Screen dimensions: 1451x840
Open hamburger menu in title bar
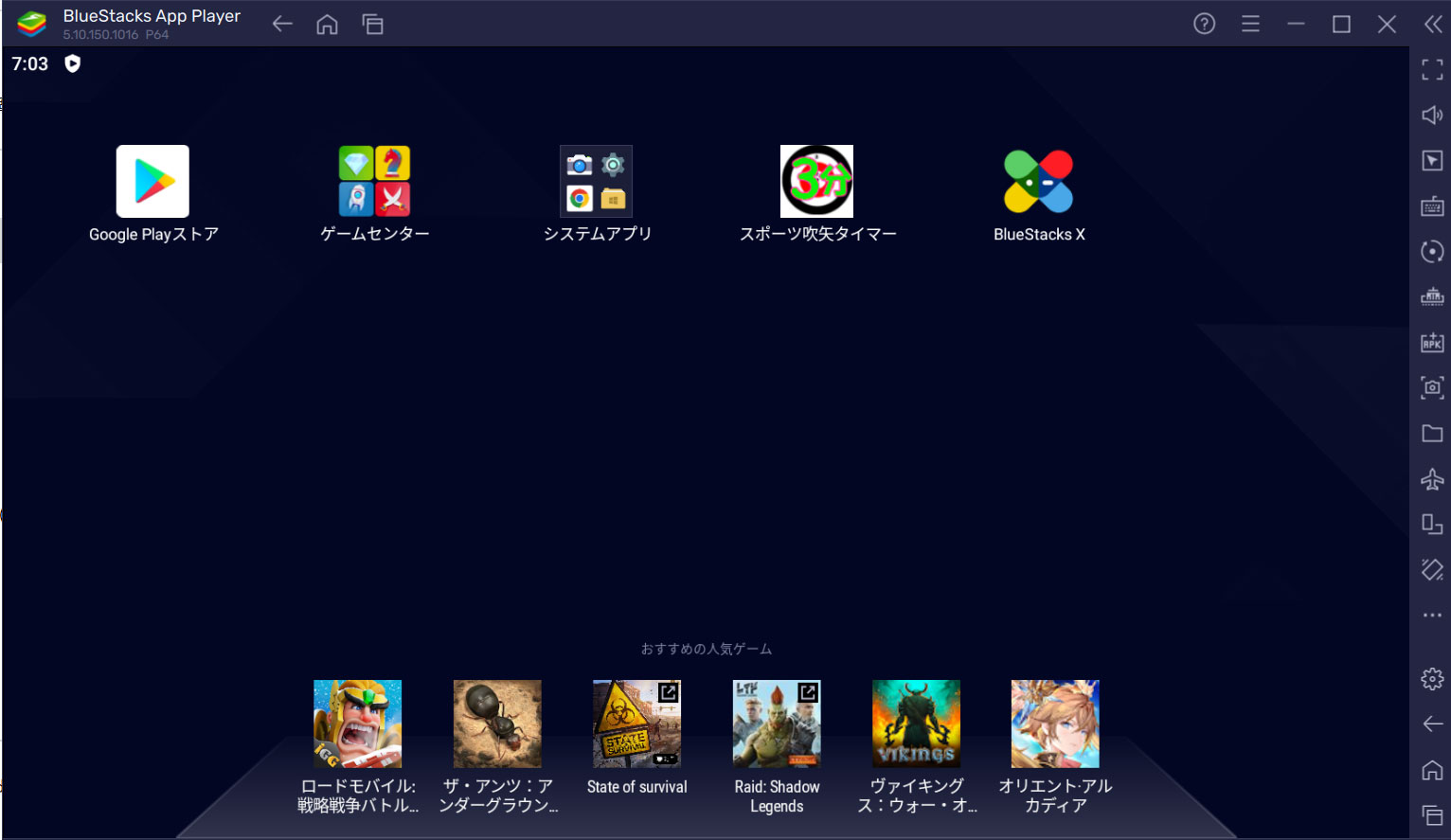click(1250, 24)
